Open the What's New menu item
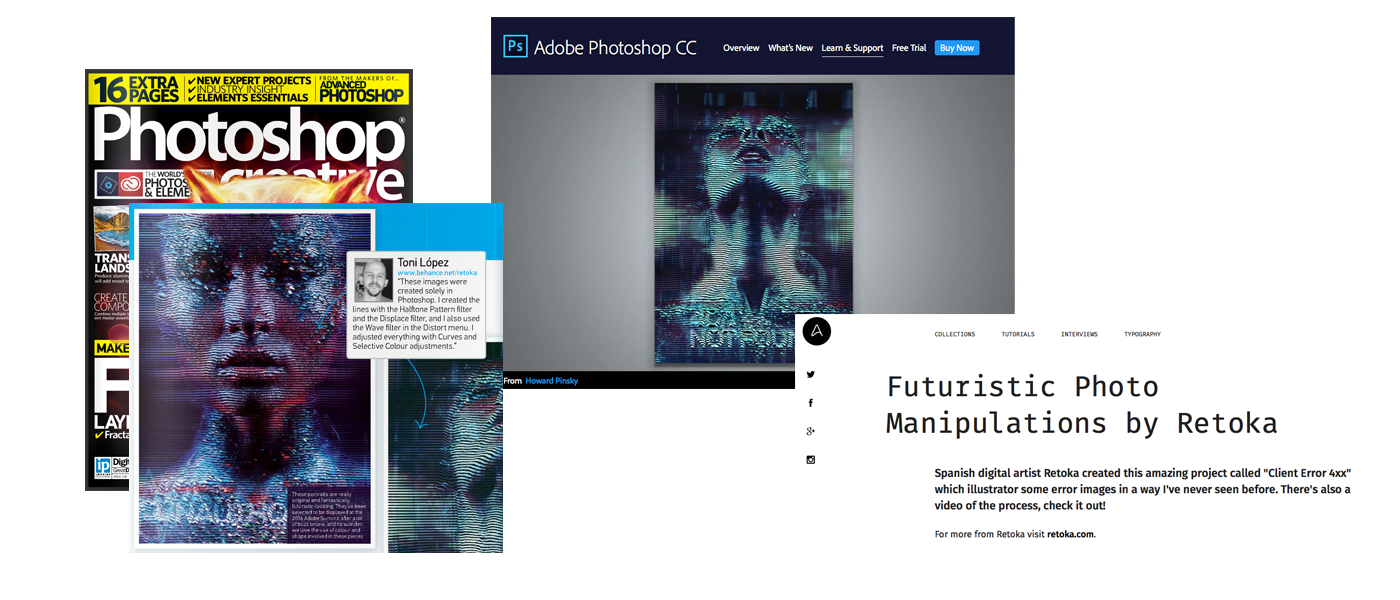Screen dimensions: 1400x600 tap(790, 48)
